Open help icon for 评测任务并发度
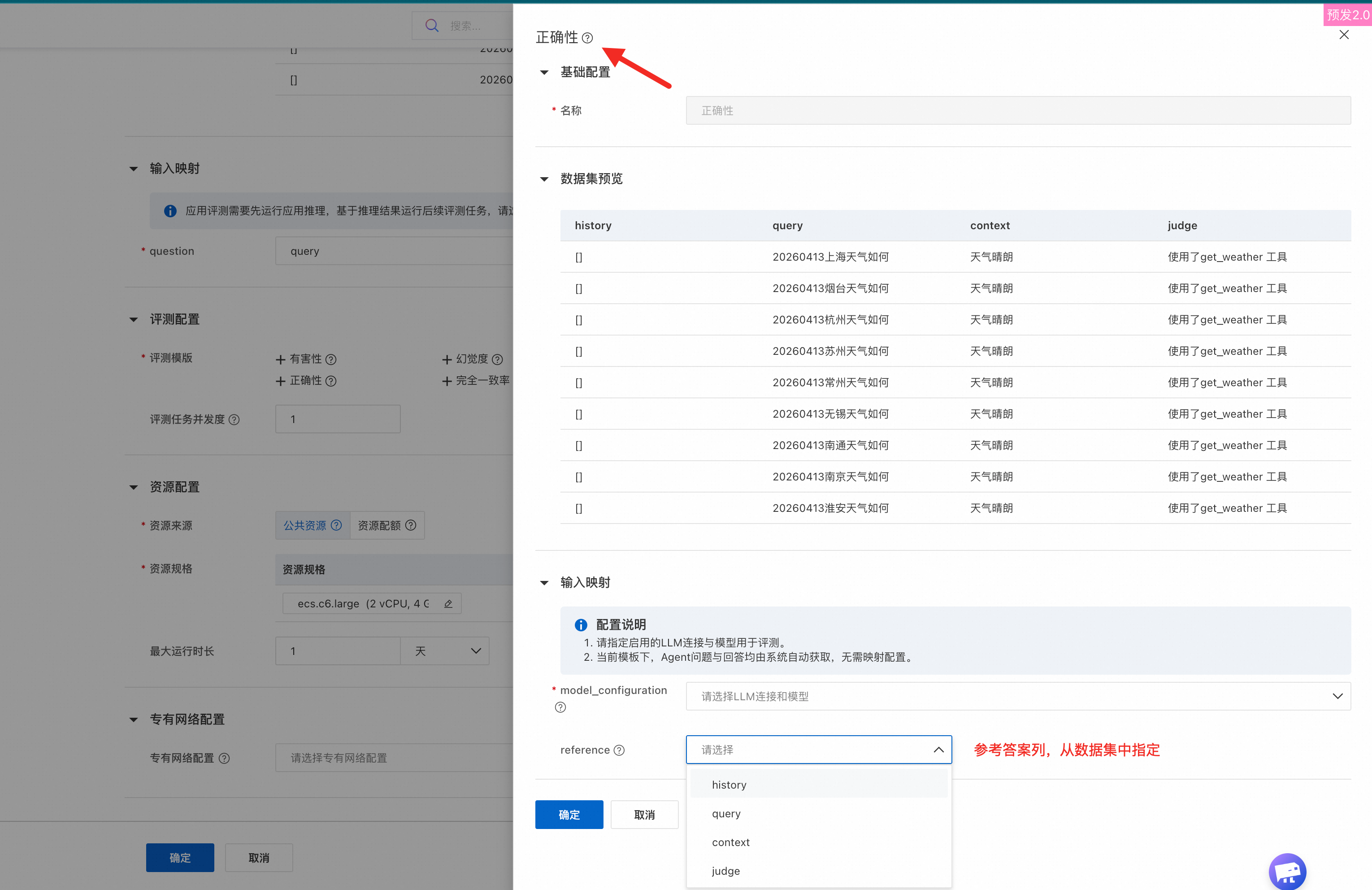 (x=234, y=419)
